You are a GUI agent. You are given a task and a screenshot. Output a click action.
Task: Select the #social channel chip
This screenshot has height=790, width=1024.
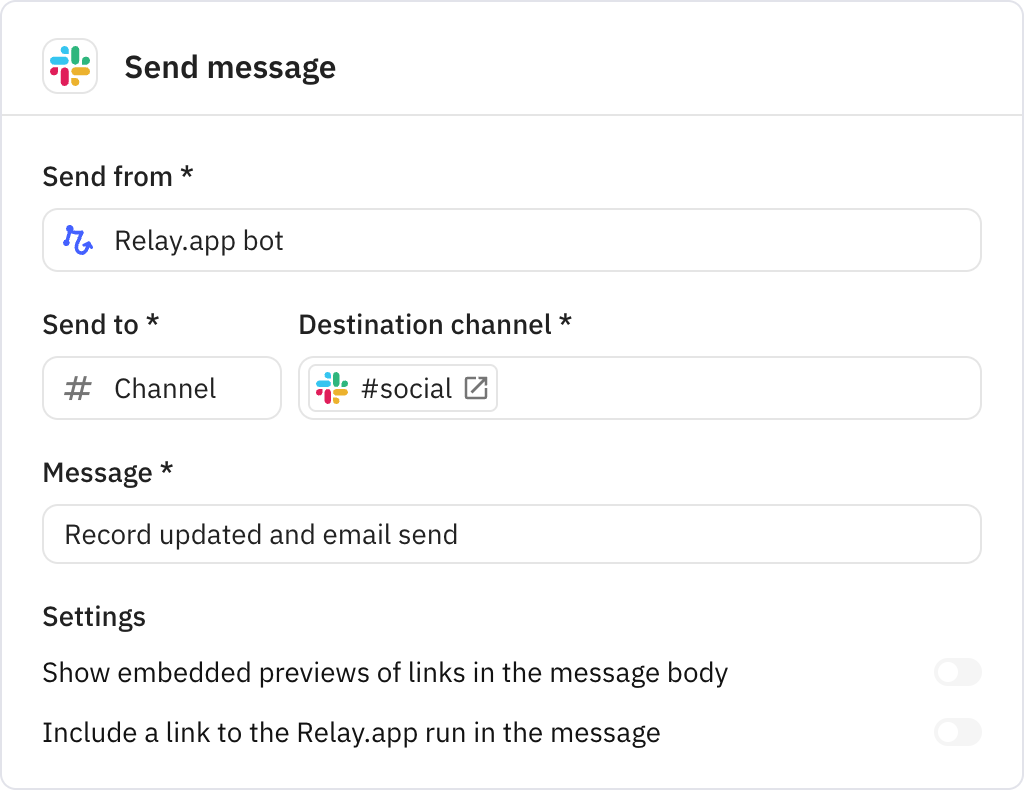tap(400, 388)
